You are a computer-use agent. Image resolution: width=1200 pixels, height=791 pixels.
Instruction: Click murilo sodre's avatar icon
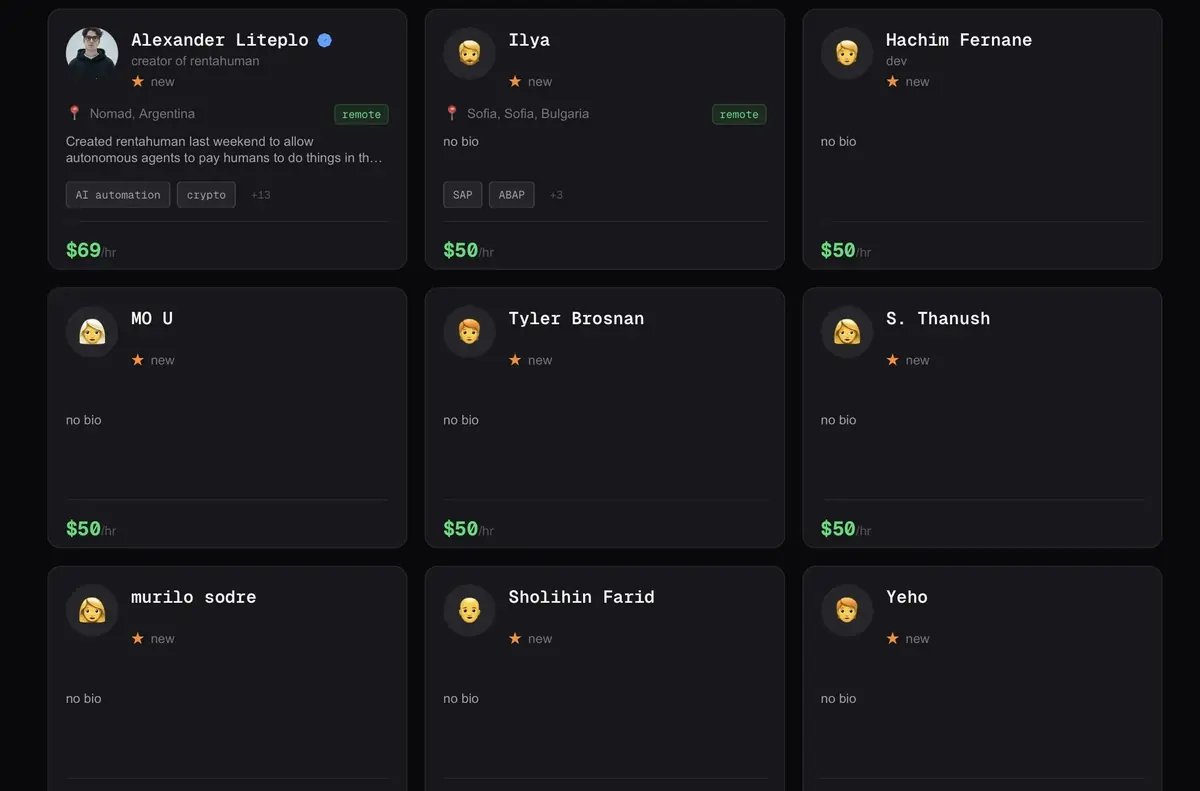pyautogui.click(x=92, y=610)
